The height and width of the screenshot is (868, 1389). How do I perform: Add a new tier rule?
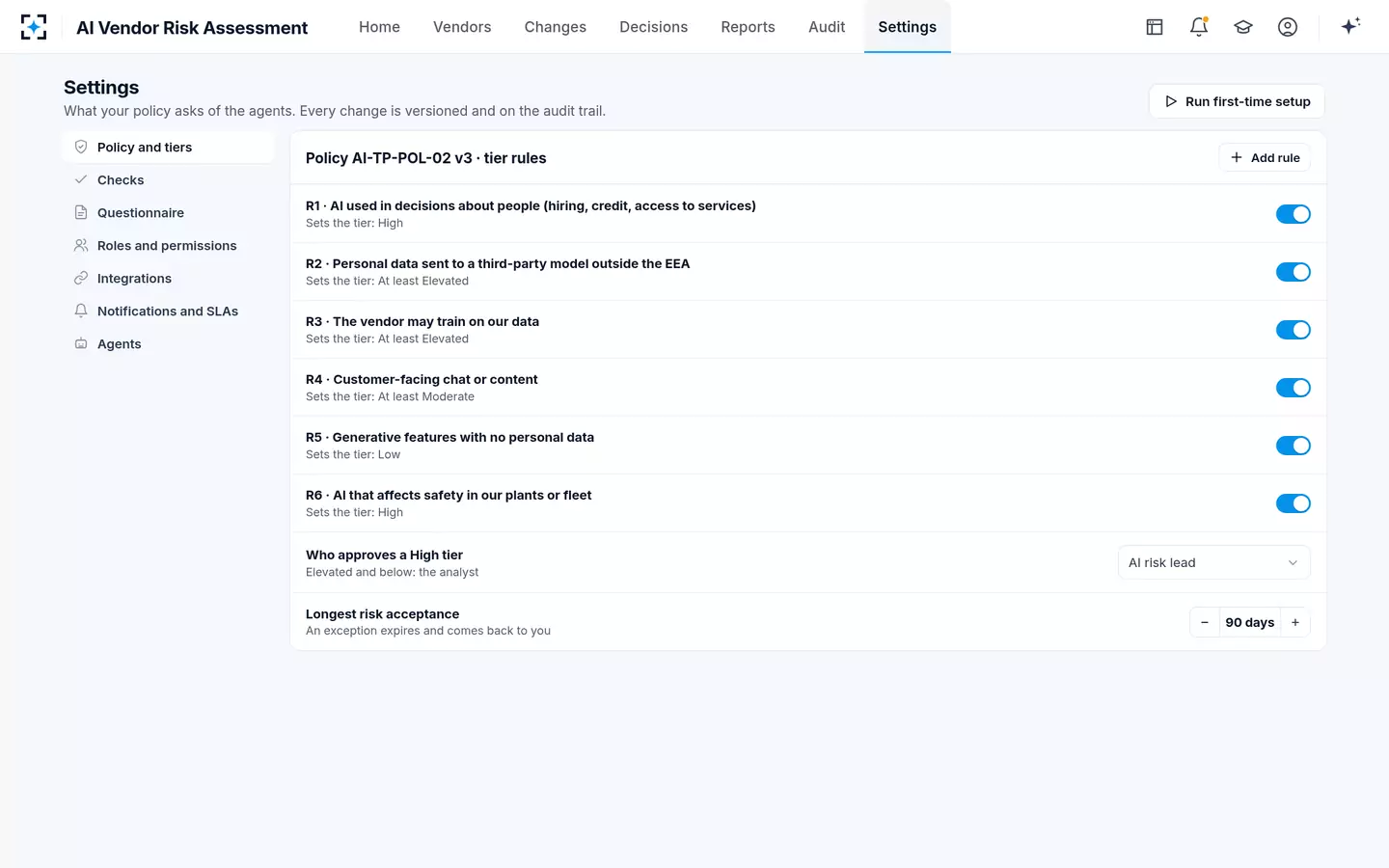point(1265,157)
